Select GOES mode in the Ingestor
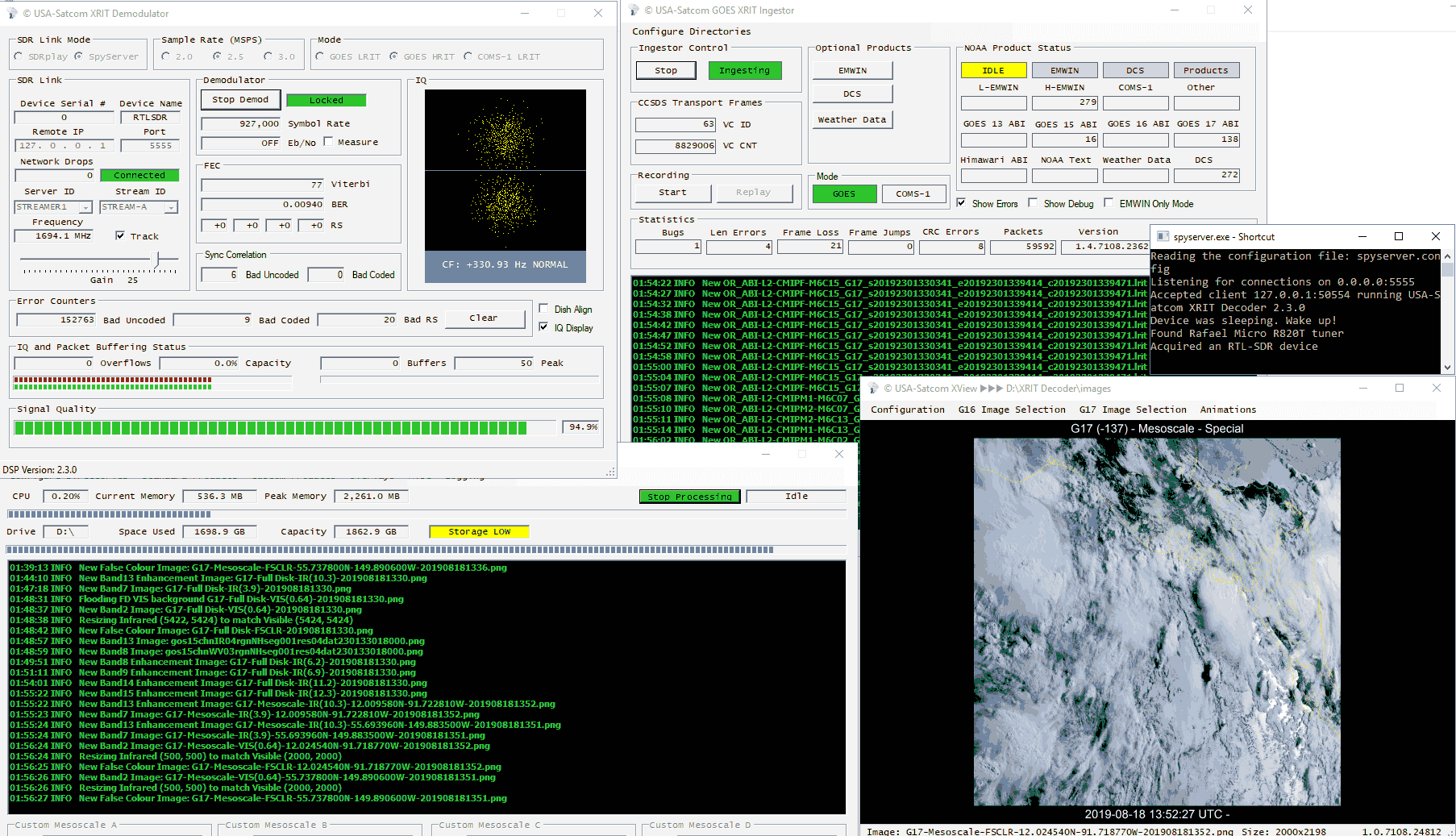 pos(844,193)
